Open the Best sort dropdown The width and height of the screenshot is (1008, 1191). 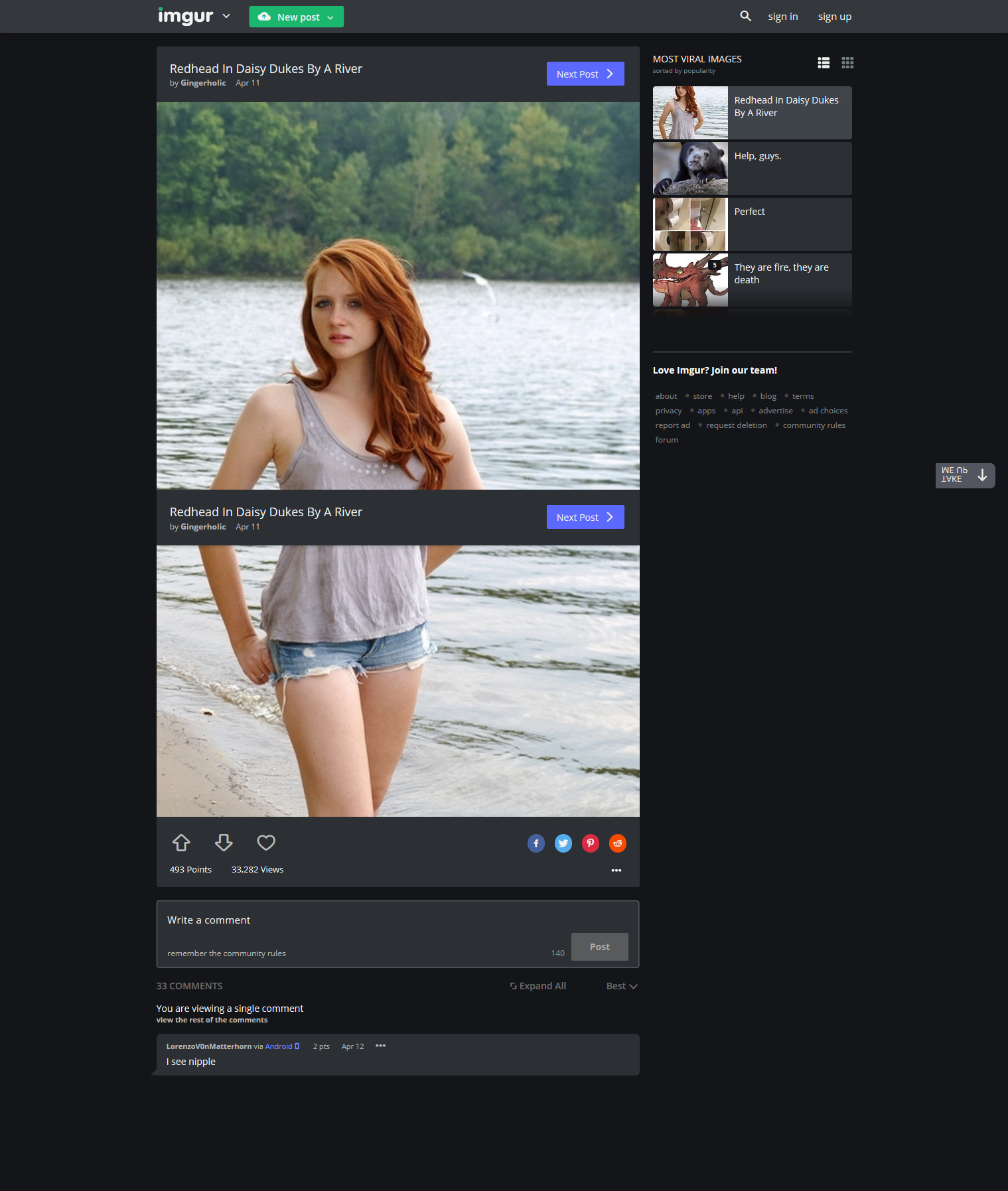click(x=622, y=986)
